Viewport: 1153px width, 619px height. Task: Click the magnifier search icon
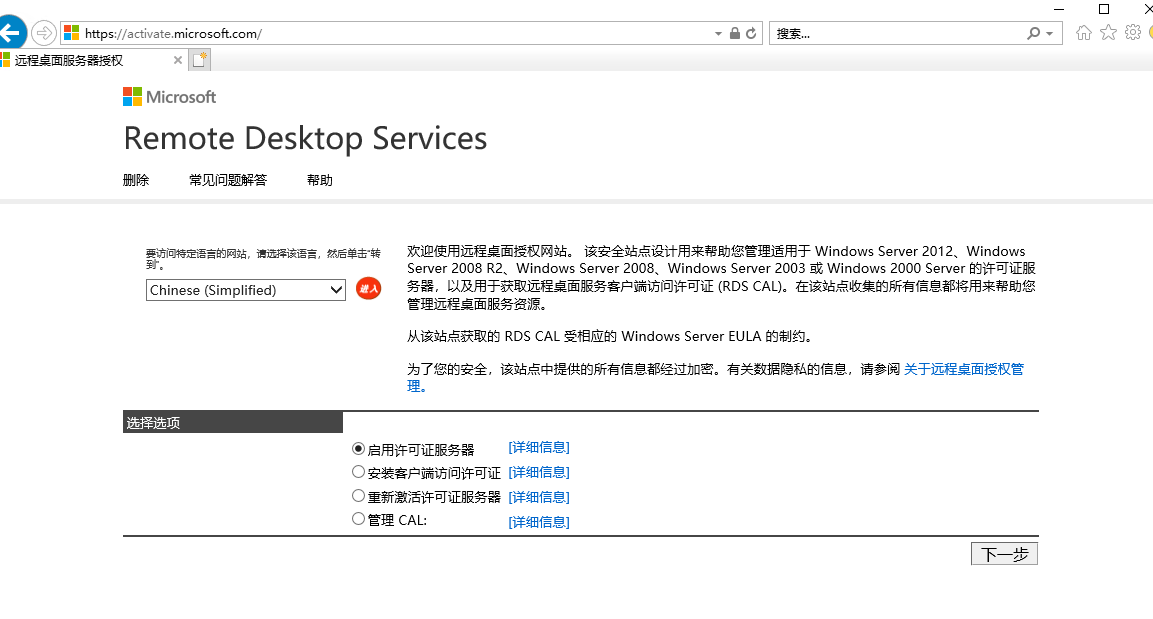1034,33
